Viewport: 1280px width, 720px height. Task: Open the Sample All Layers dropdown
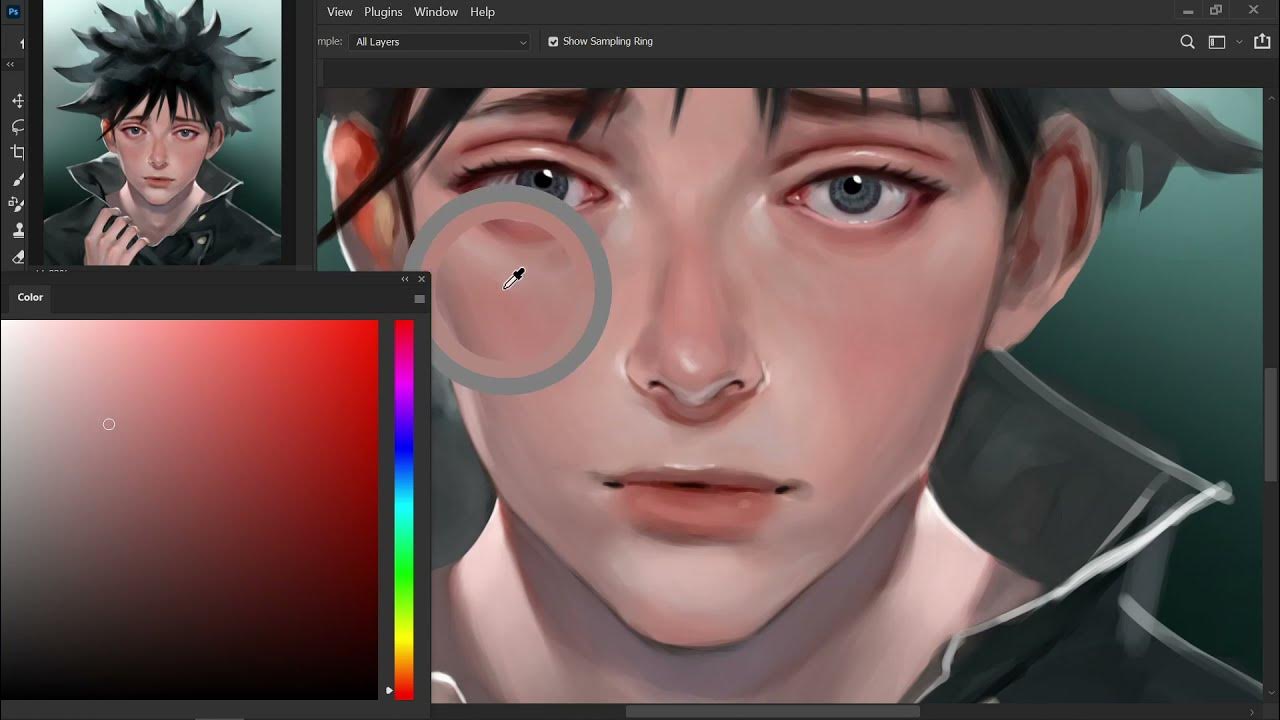coord(440,42)
